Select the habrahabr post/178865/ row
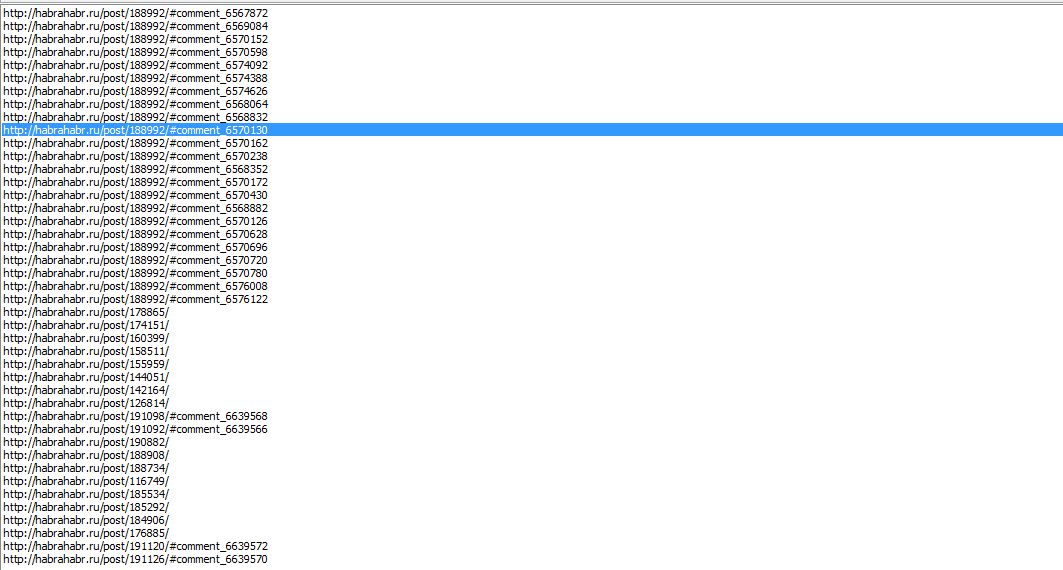 [86, 312]
